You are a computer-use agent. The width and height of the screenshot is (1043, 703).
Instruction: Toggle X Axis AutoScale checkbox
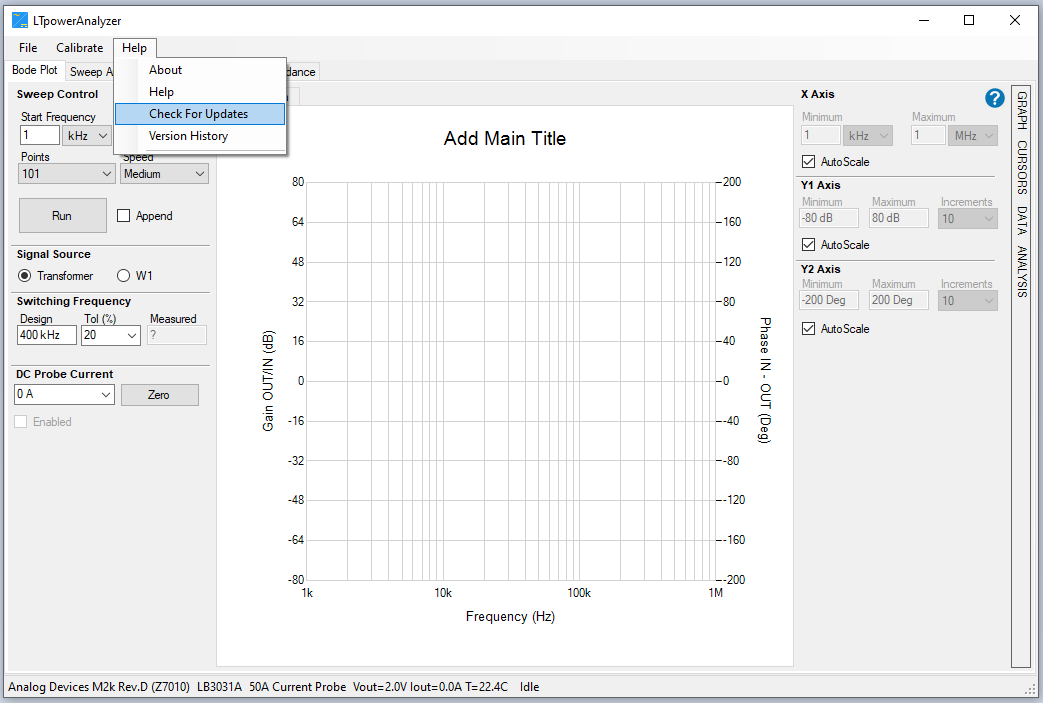tap(809, 162)
